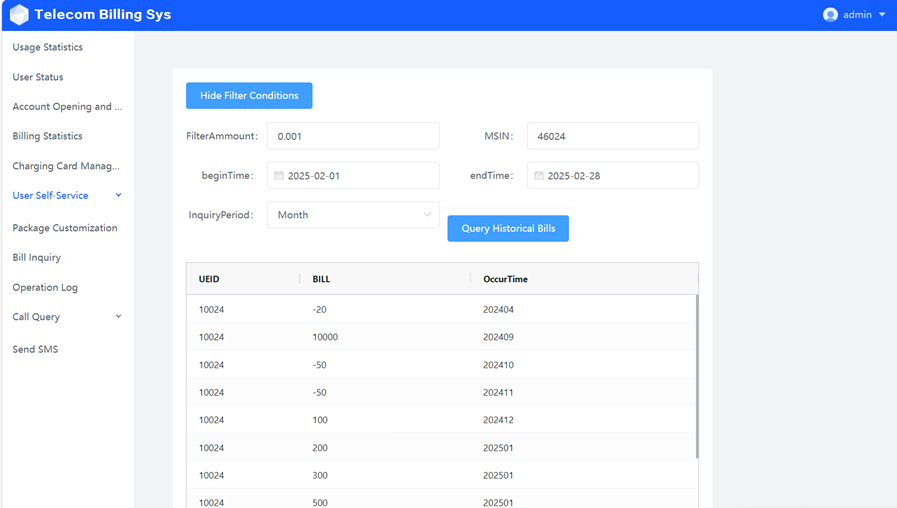The height and width of the screenshot is (508, 897).
Task: Click the table's vertical scrollbar
Action: pyautogui.click(x=696, y=375)
